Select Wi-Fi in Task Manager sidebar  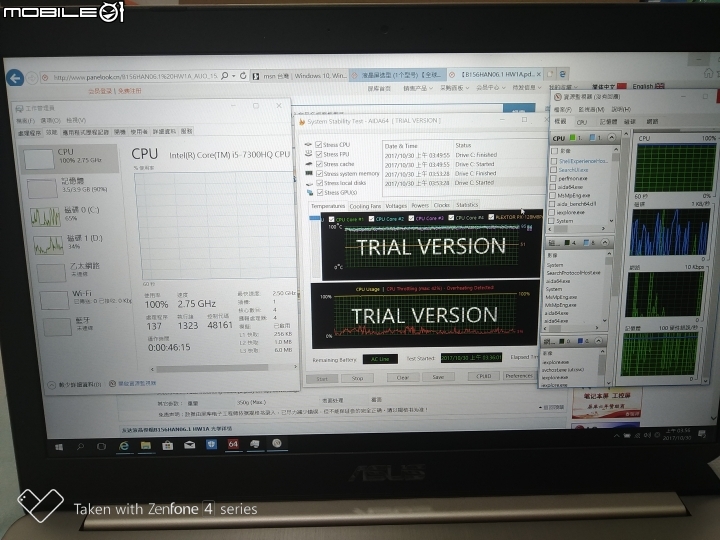click(79, 299)
